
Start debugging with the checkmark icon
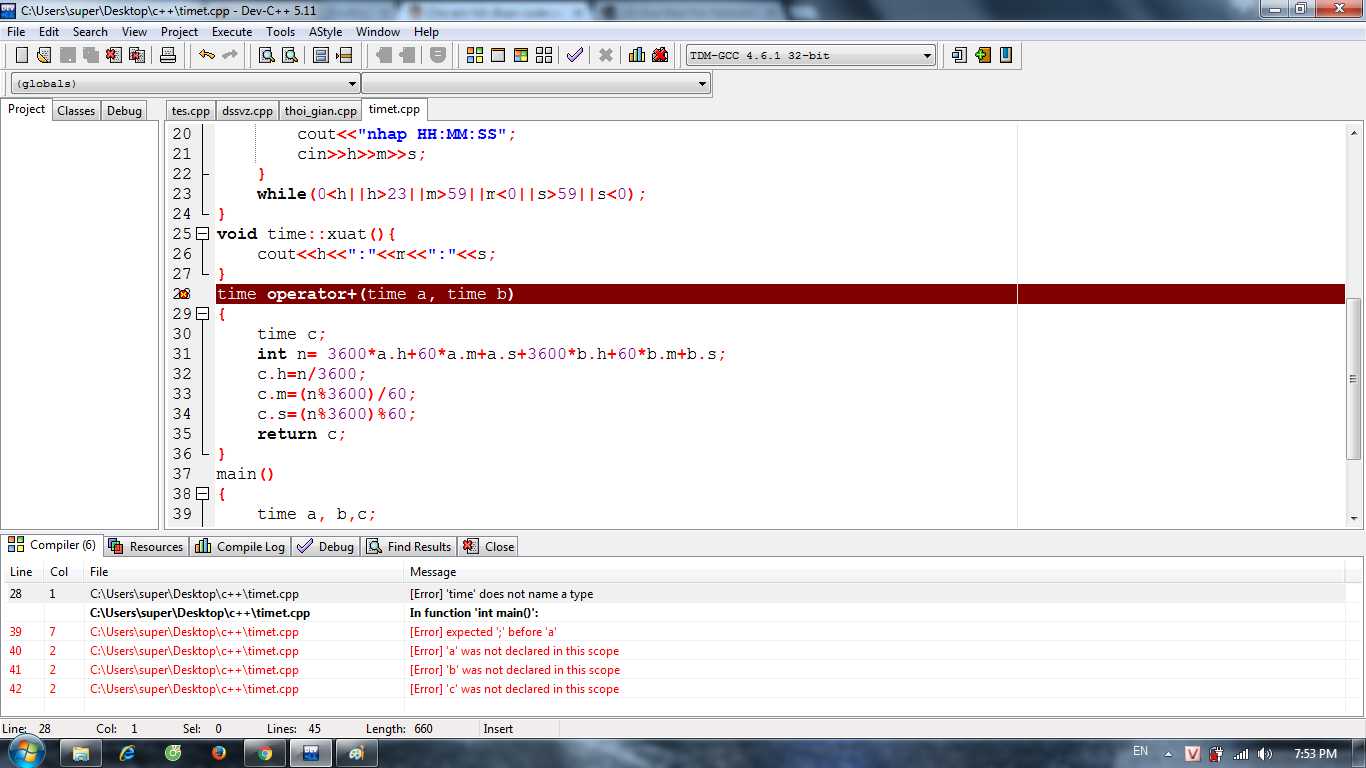pos(574,55)
